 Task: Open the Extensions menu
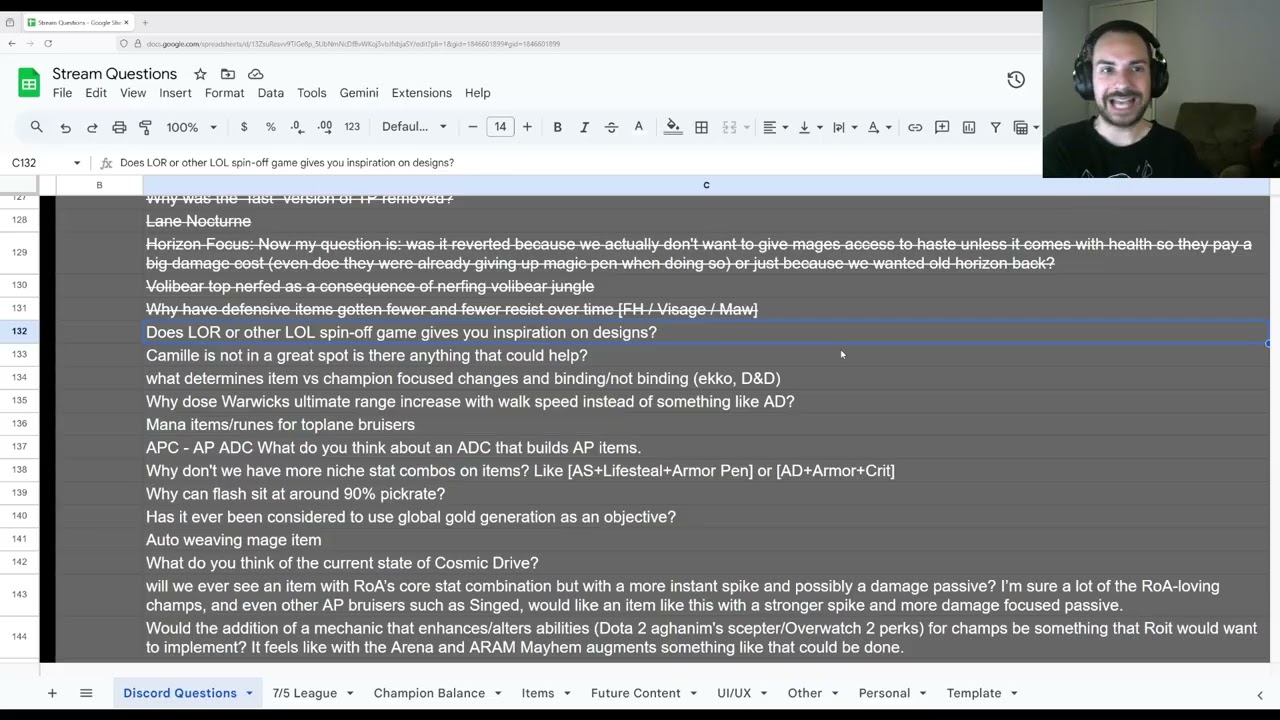pyautogui.click(x=421, y=93)
